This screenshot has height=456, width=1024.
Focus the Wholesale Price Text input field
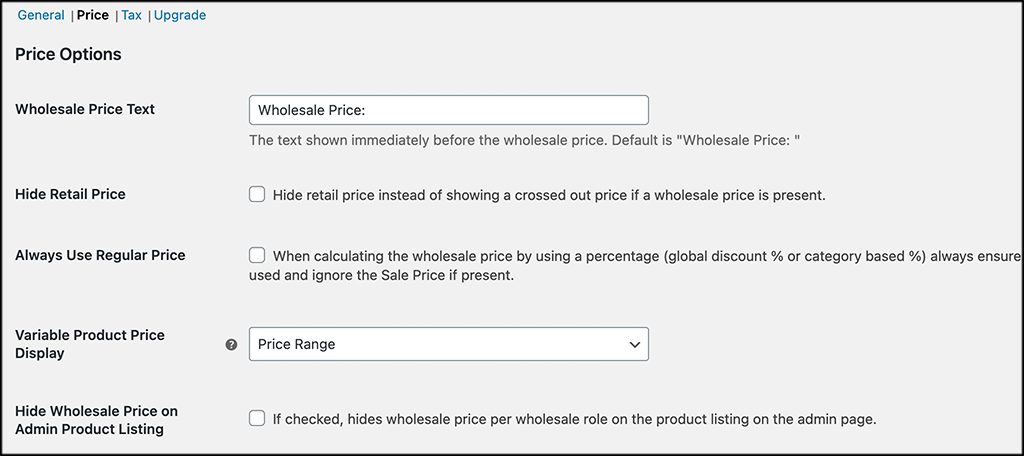(x=448, y=110)
